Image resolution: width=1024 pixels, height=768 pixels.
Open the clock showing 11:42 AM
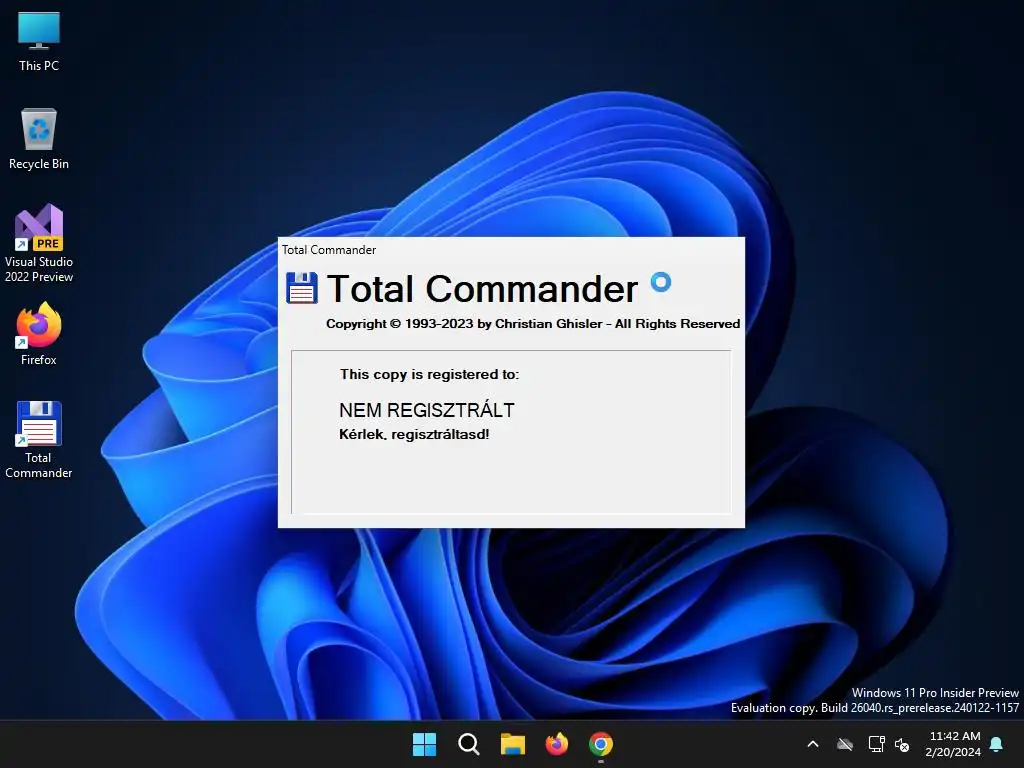[953, 744]
